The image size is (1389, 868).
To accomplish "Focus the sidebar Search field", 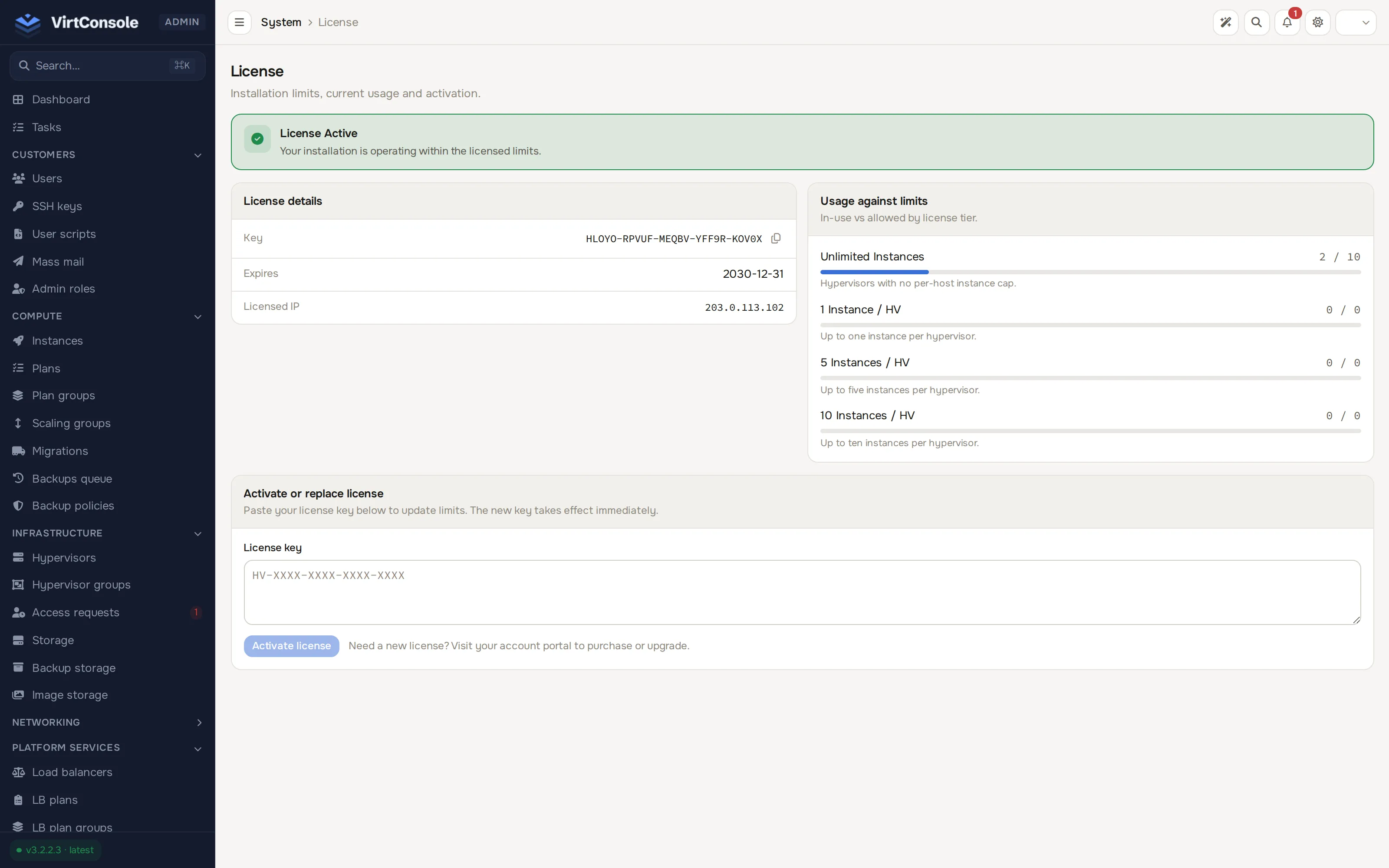I will (x=107, y=66).
